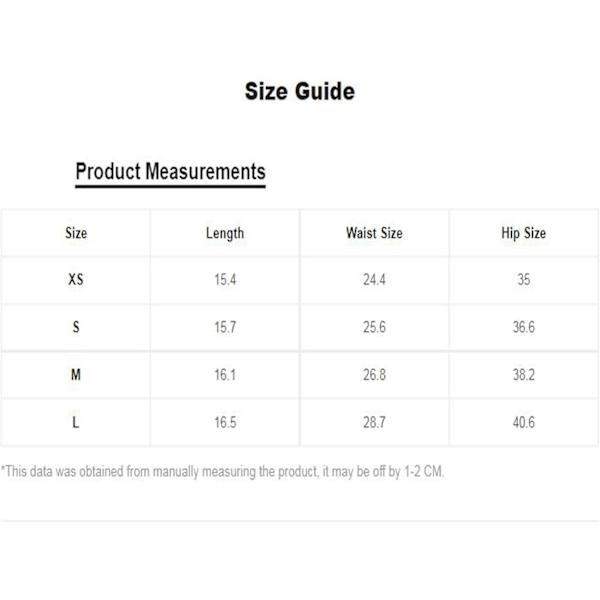Click the Waist Size column header
Screen dimensions: 600x600
[374, 233]
